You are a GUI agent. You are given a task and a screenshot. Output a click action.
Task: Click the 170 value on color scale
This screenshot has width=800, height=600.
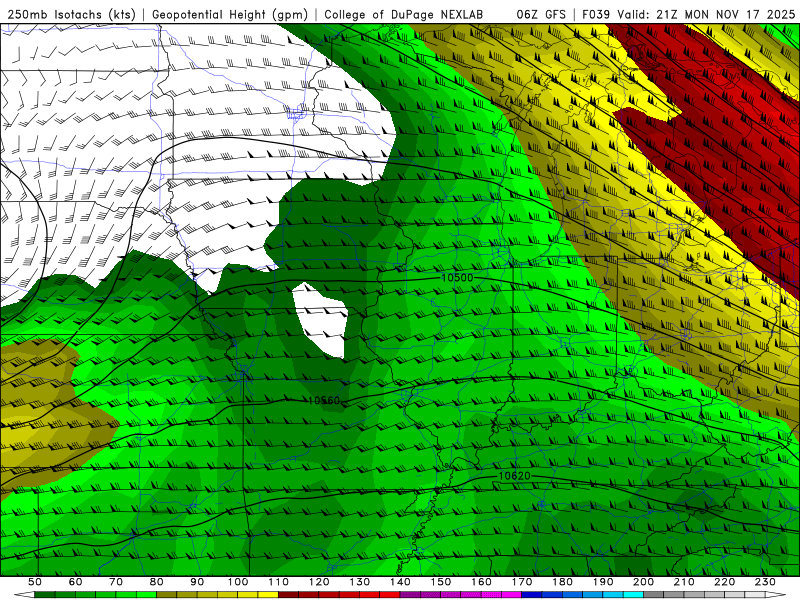click(522, 582)
